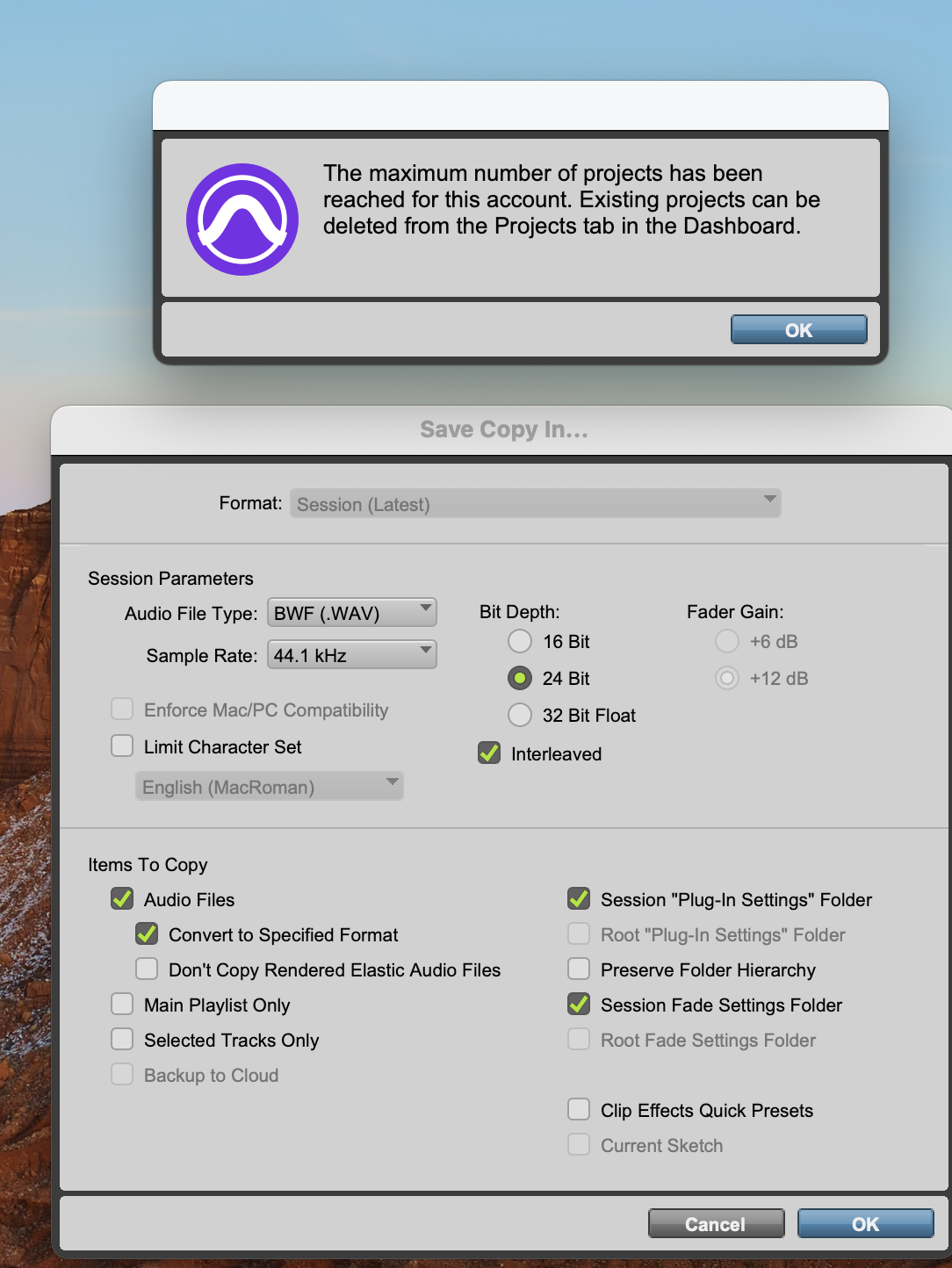
Task: Toggle the Root Fade Settings Folder checkbox
Action: point(579,1040)
